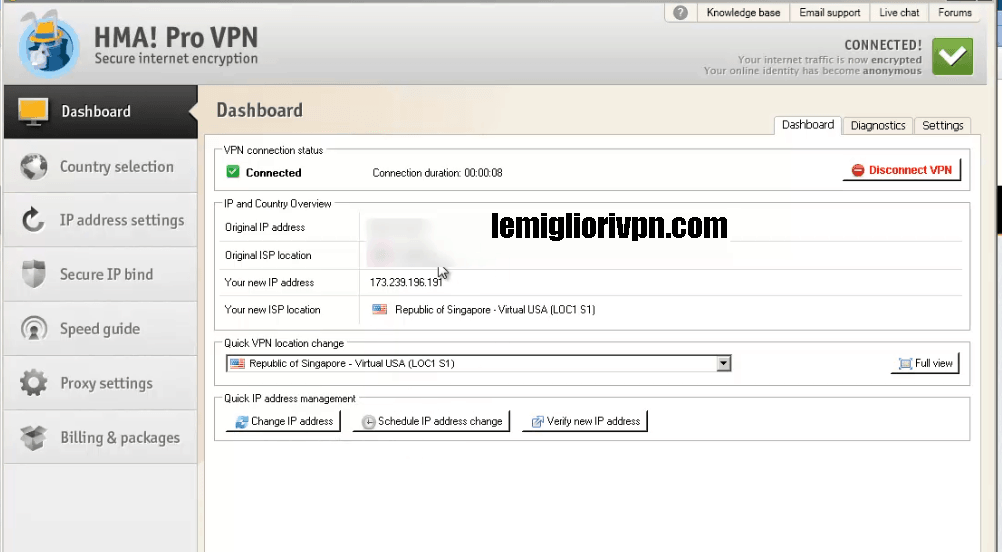Click the green Connected status check icon
Image resolution: width=1002 pixels, height=552 pixels.
[x=233, y=172]
